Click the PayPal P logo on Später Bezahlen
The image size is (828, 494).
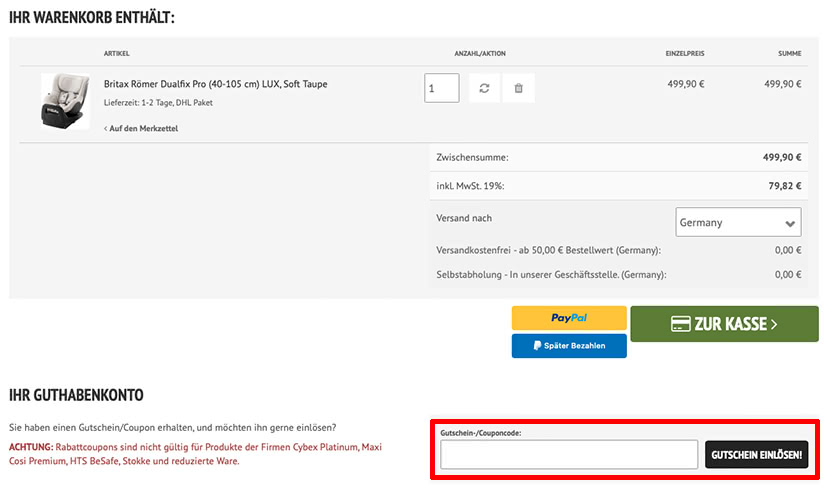pyautogui.click(x=537, y=346)
